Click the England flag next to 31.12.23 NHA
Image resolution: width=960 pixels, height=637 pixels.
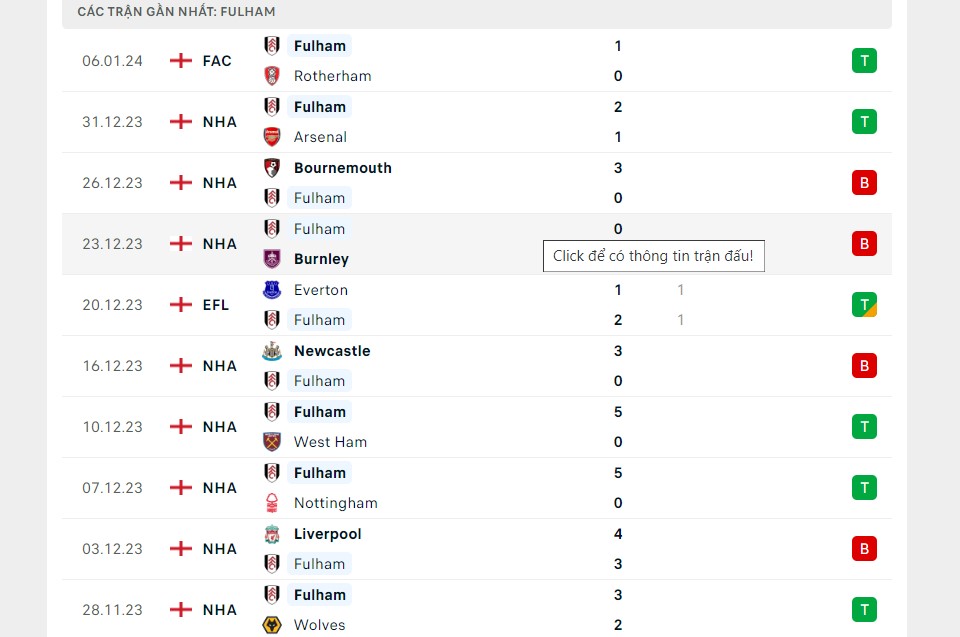click(181, 121)
